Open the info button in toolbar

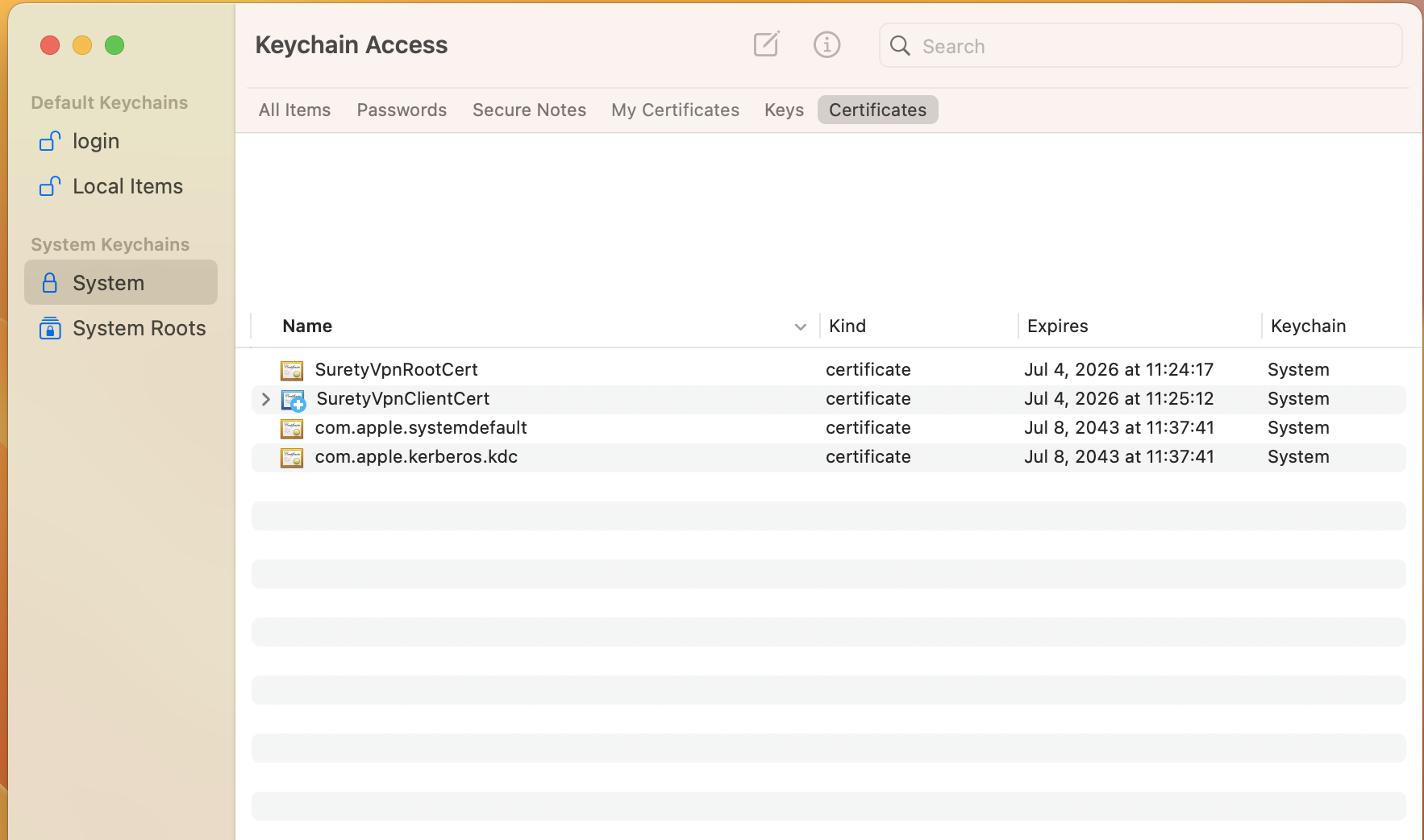[827, 44]
